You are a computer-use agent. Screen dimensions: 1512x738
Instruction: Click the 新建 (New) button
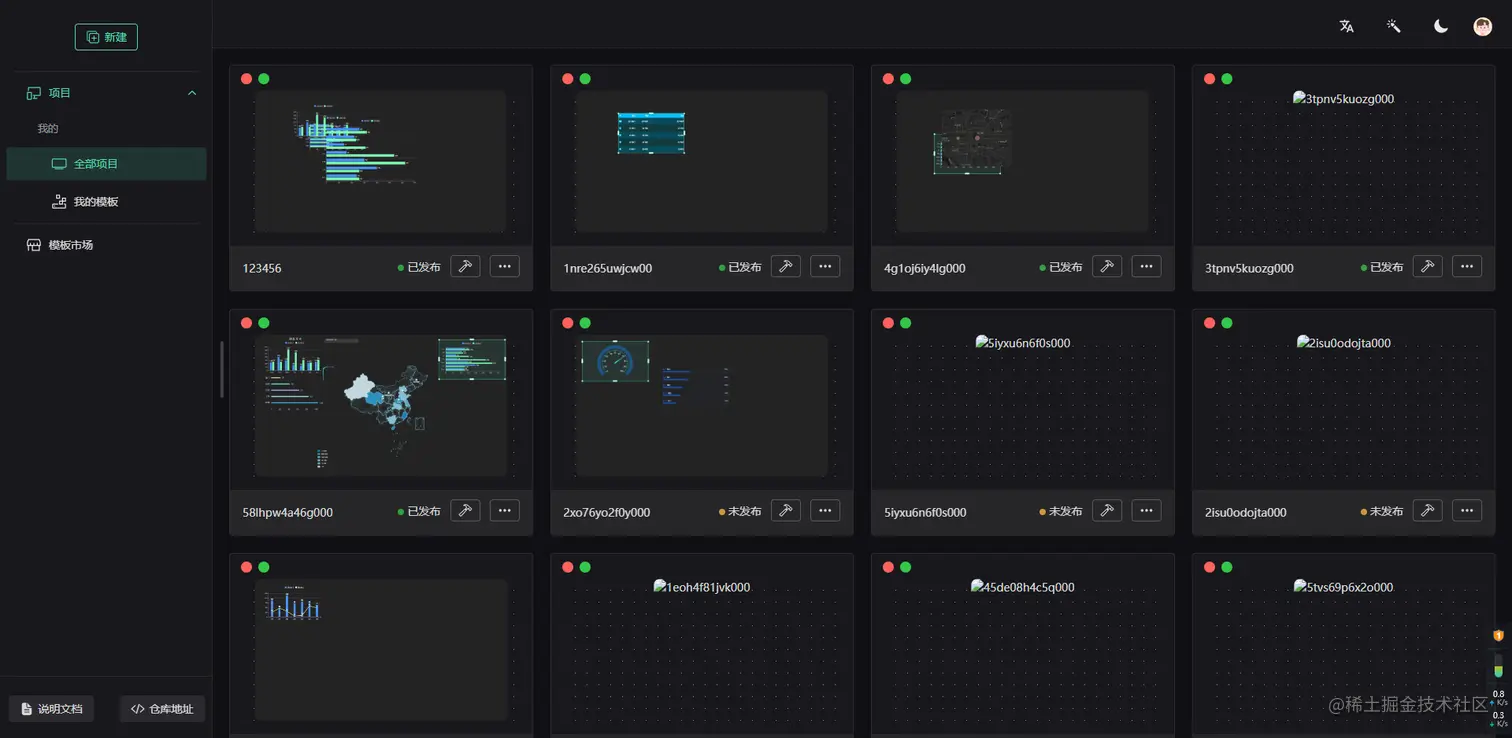(x=106, y=37)
